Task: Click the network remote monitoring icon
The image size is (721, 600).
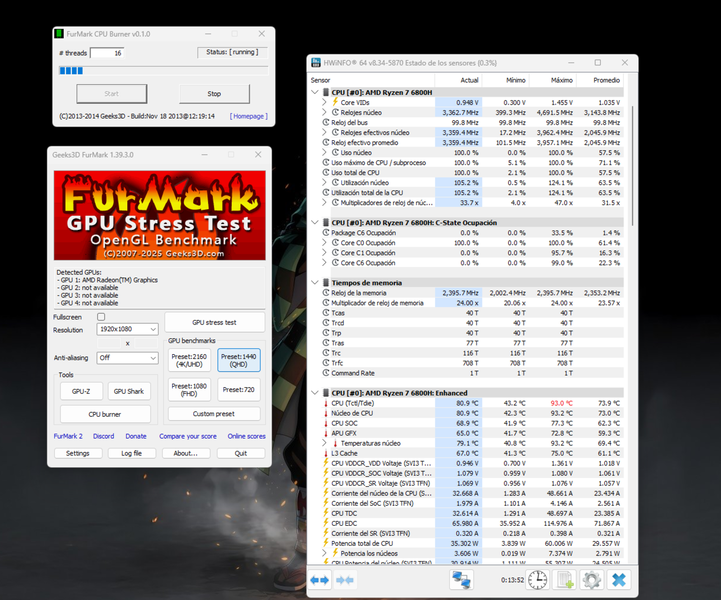Action: (461, 579)
